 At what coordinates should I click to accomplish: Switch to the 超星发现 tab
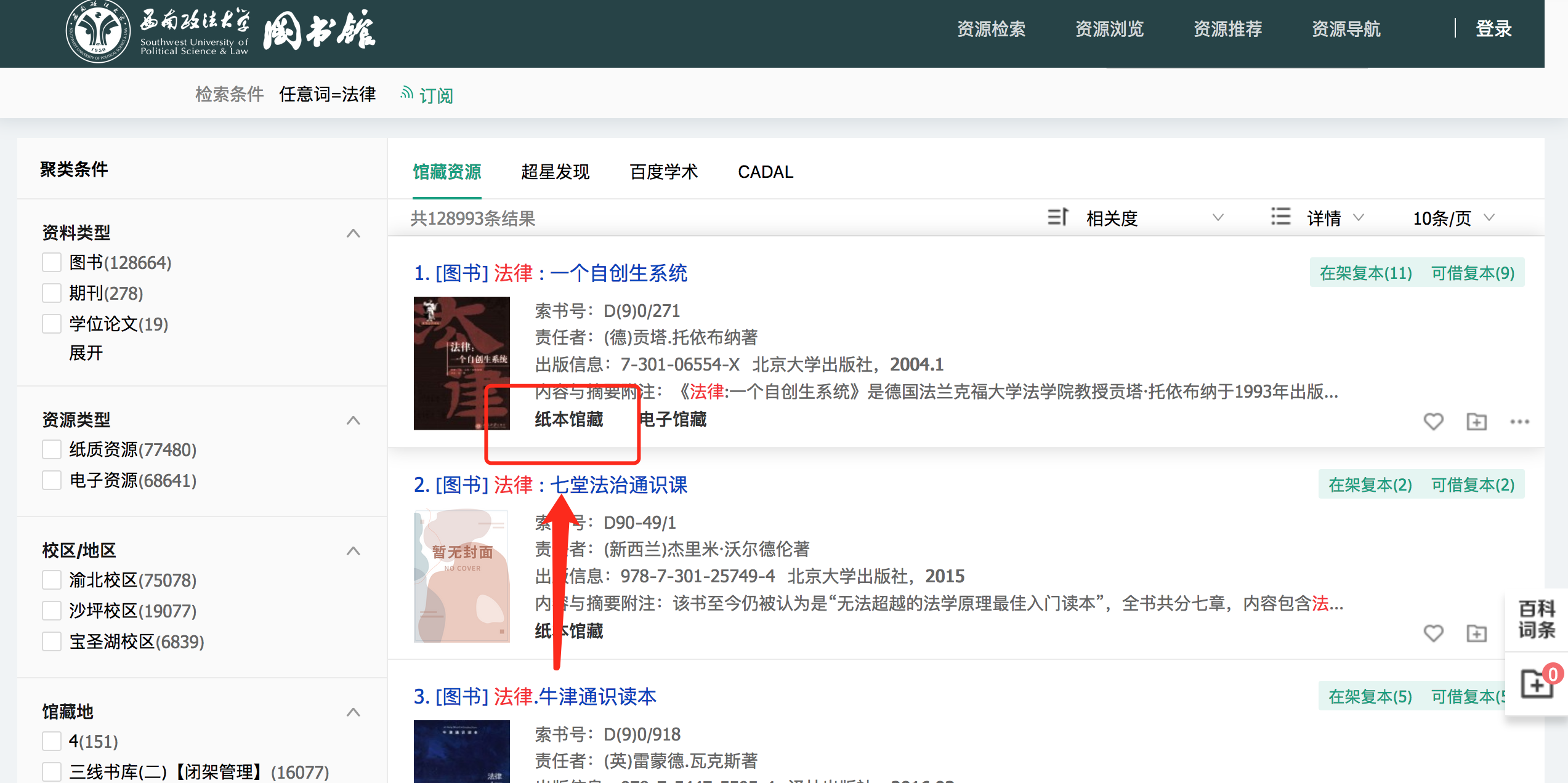click(x=555, y=172)
